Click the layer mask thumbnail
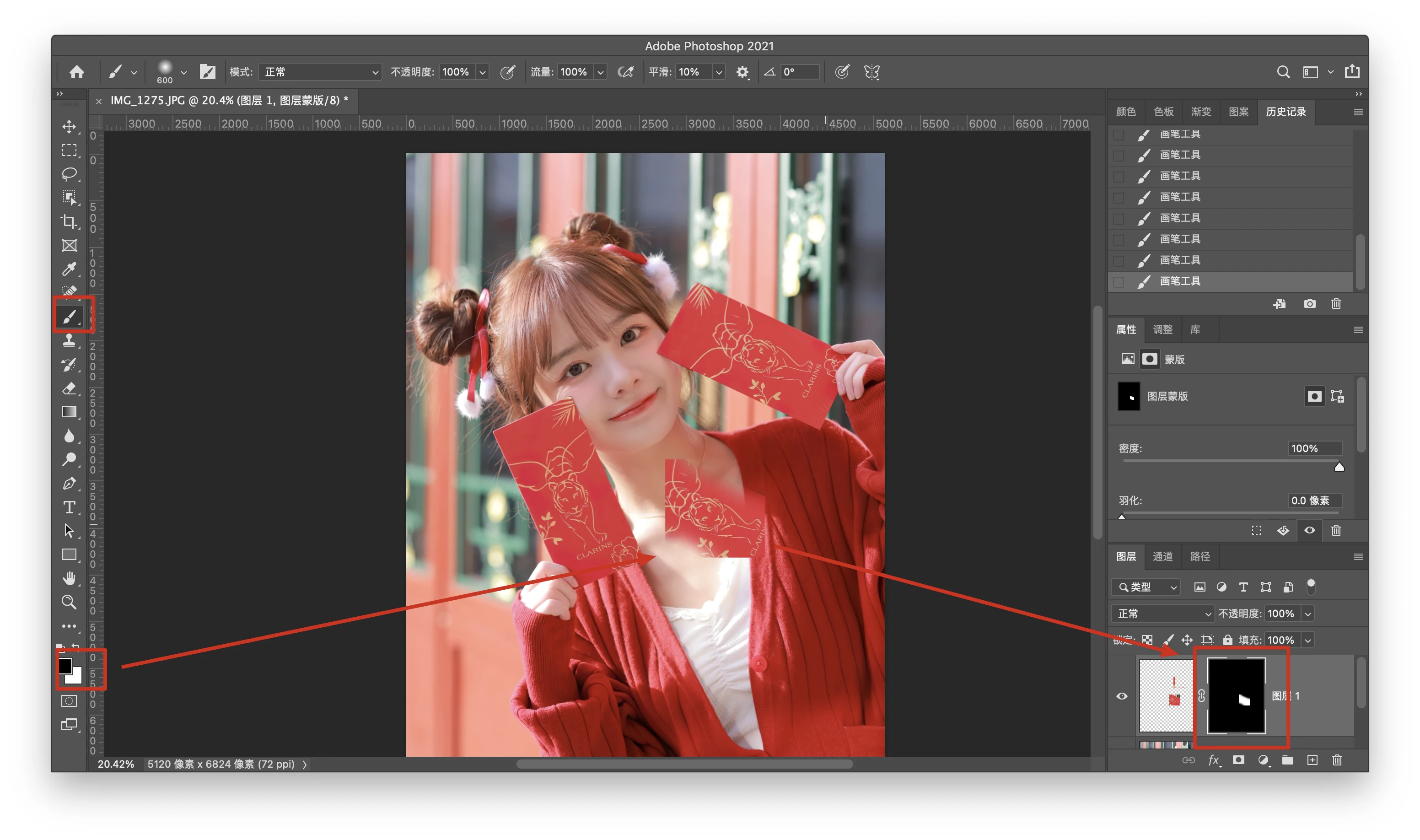Viewport: 1420px width, 840px height. pos(1236,696)
